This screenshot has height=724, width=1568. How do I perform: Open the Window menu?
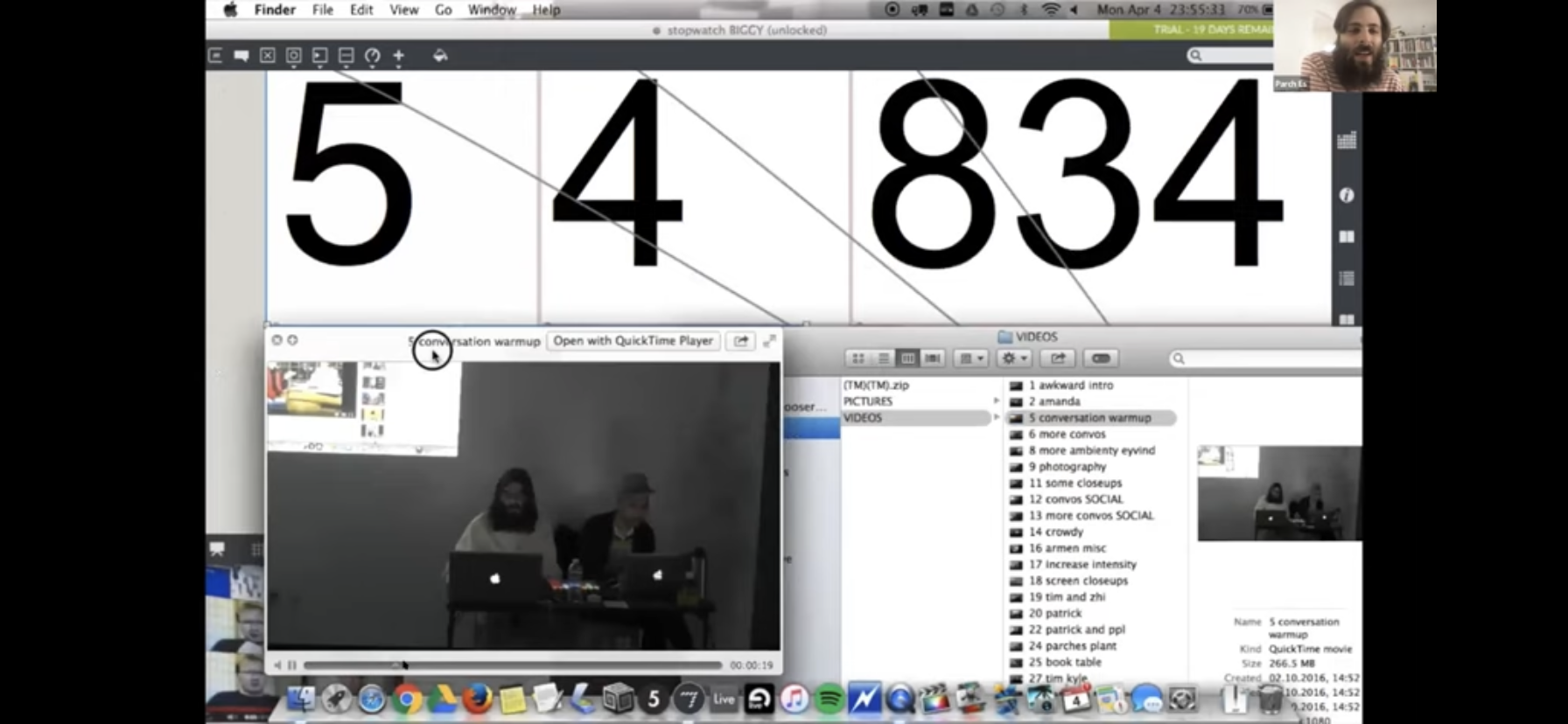click(492, 10)
